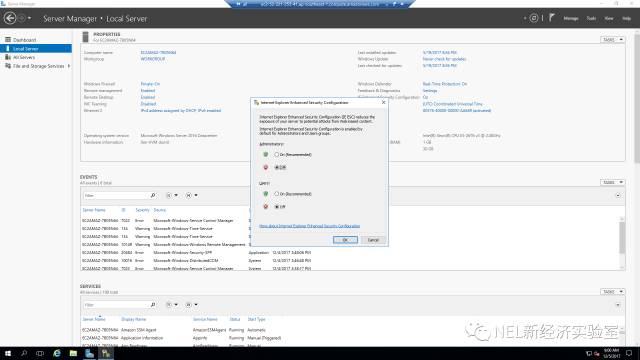The image size is (640, 360).
Task: Click Cancel in IE Enhanced Security dialog
Action: click(x=373, y=240)
